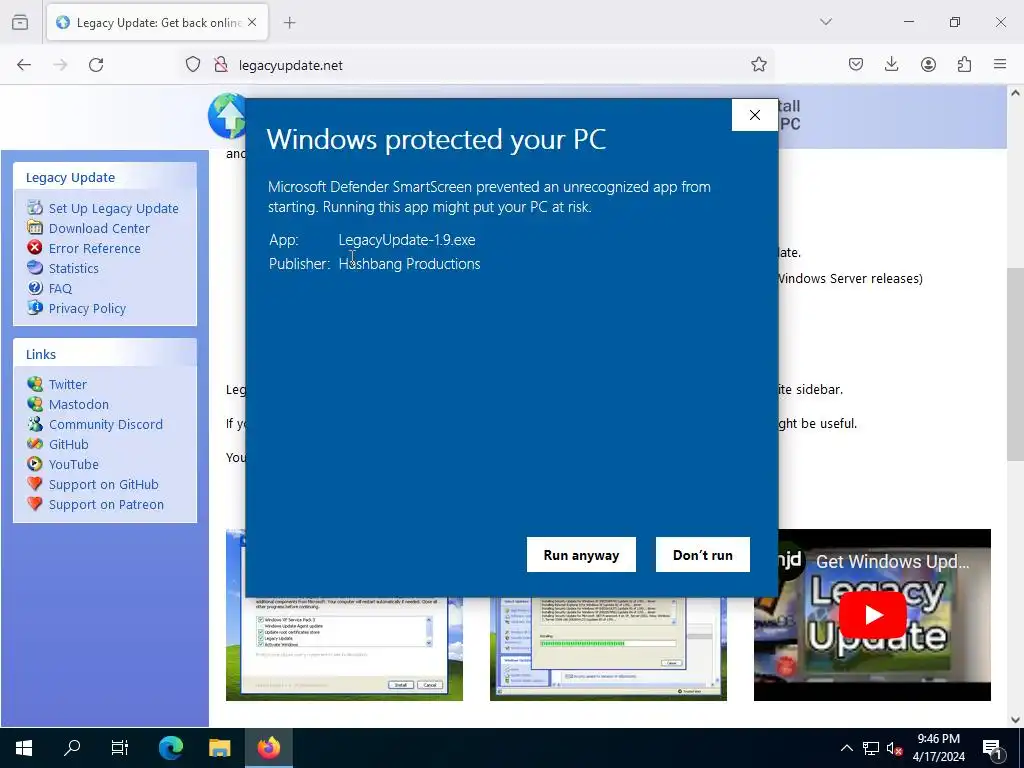Open Task View on taskbar
Screen dimensions: 1024x768
click(x=120, y=748)
